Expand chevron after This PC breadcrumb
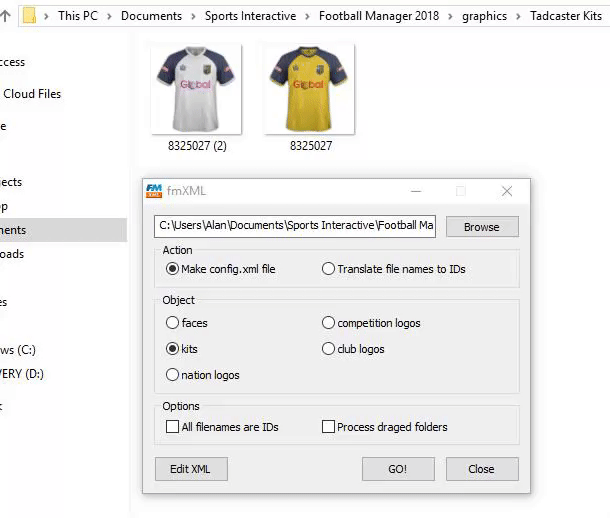This screenshot has height=518, width=610. tap(109, 16)
